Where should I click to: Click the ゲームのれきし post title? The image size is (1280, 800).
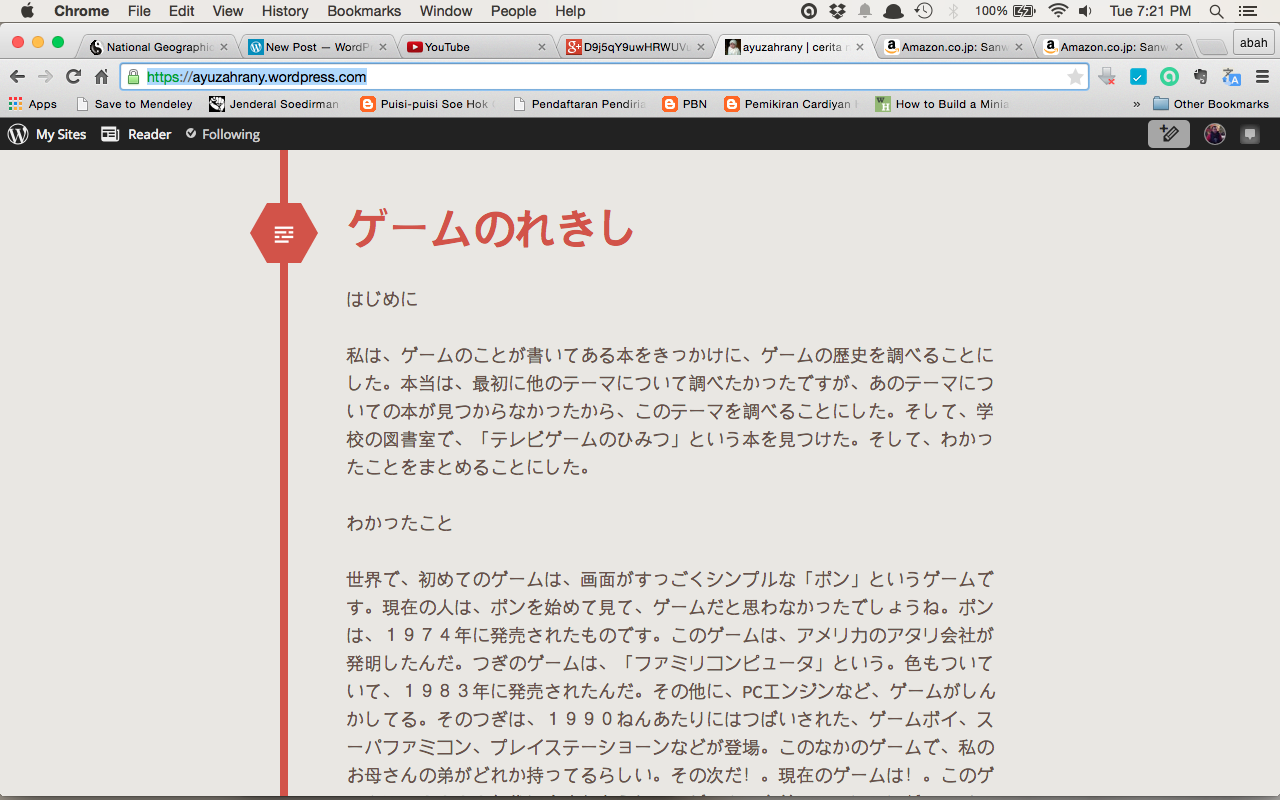(x=490, y=229)
